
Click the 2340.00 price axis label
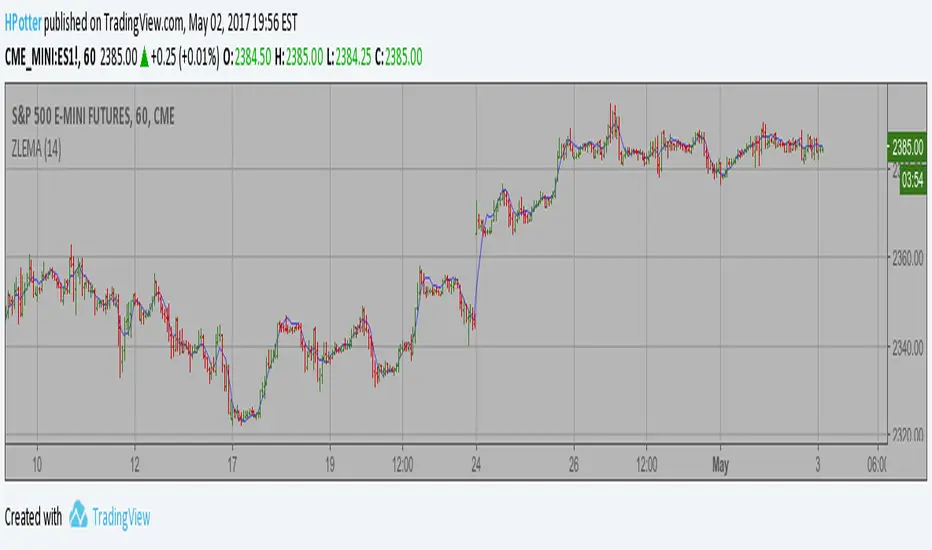point(909,348)
